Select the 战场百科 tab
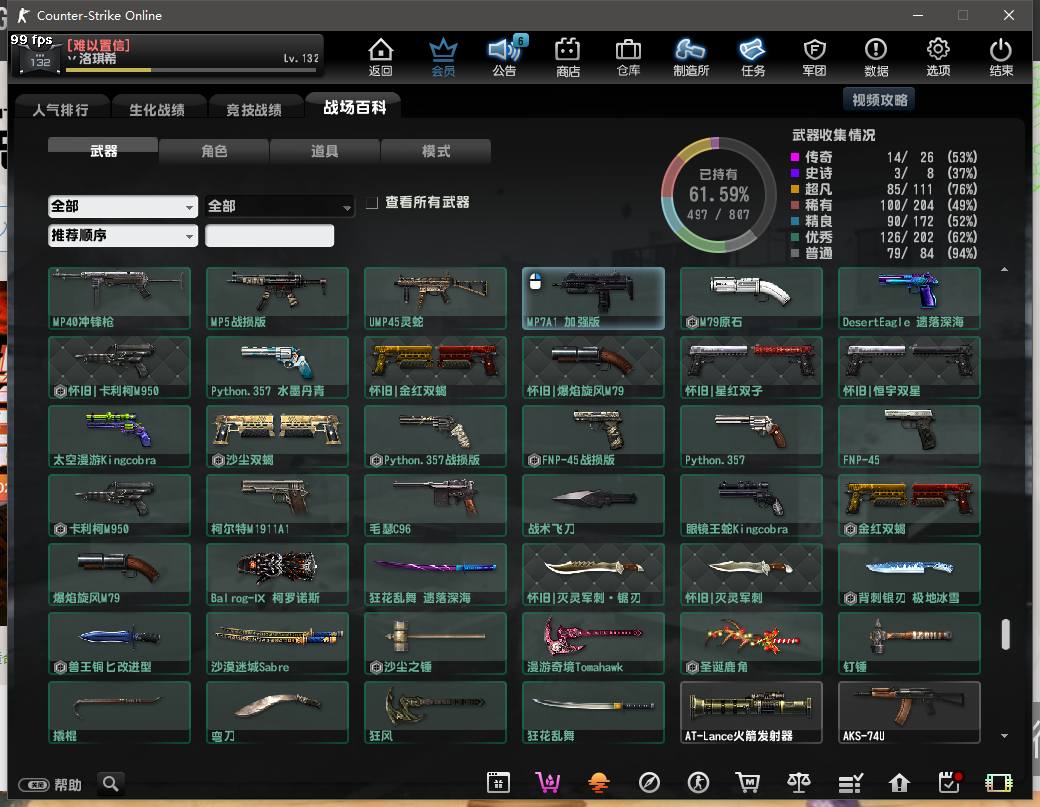Screen dimensions: 1040x807 click(354, 107)
